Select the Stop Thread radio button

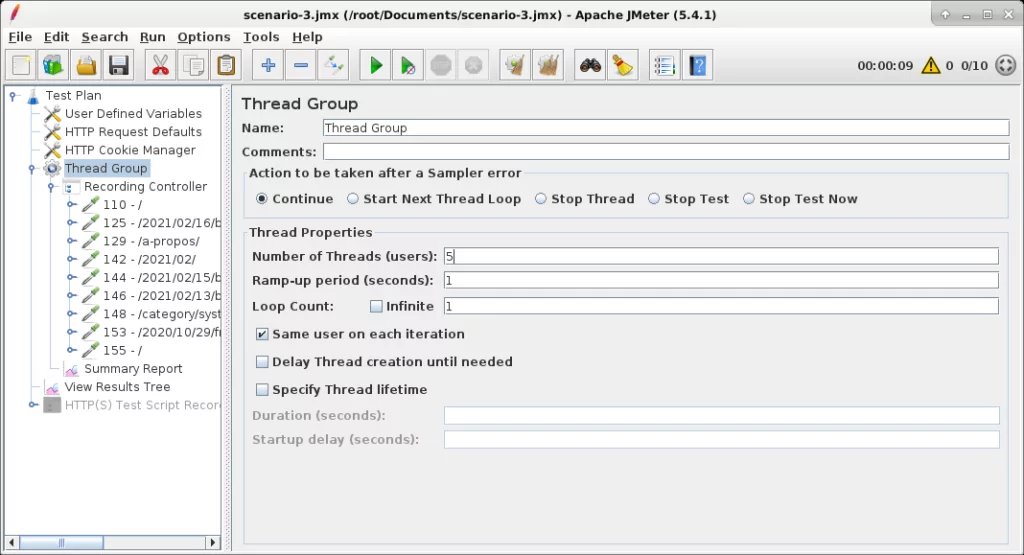(x=541, y=198)
